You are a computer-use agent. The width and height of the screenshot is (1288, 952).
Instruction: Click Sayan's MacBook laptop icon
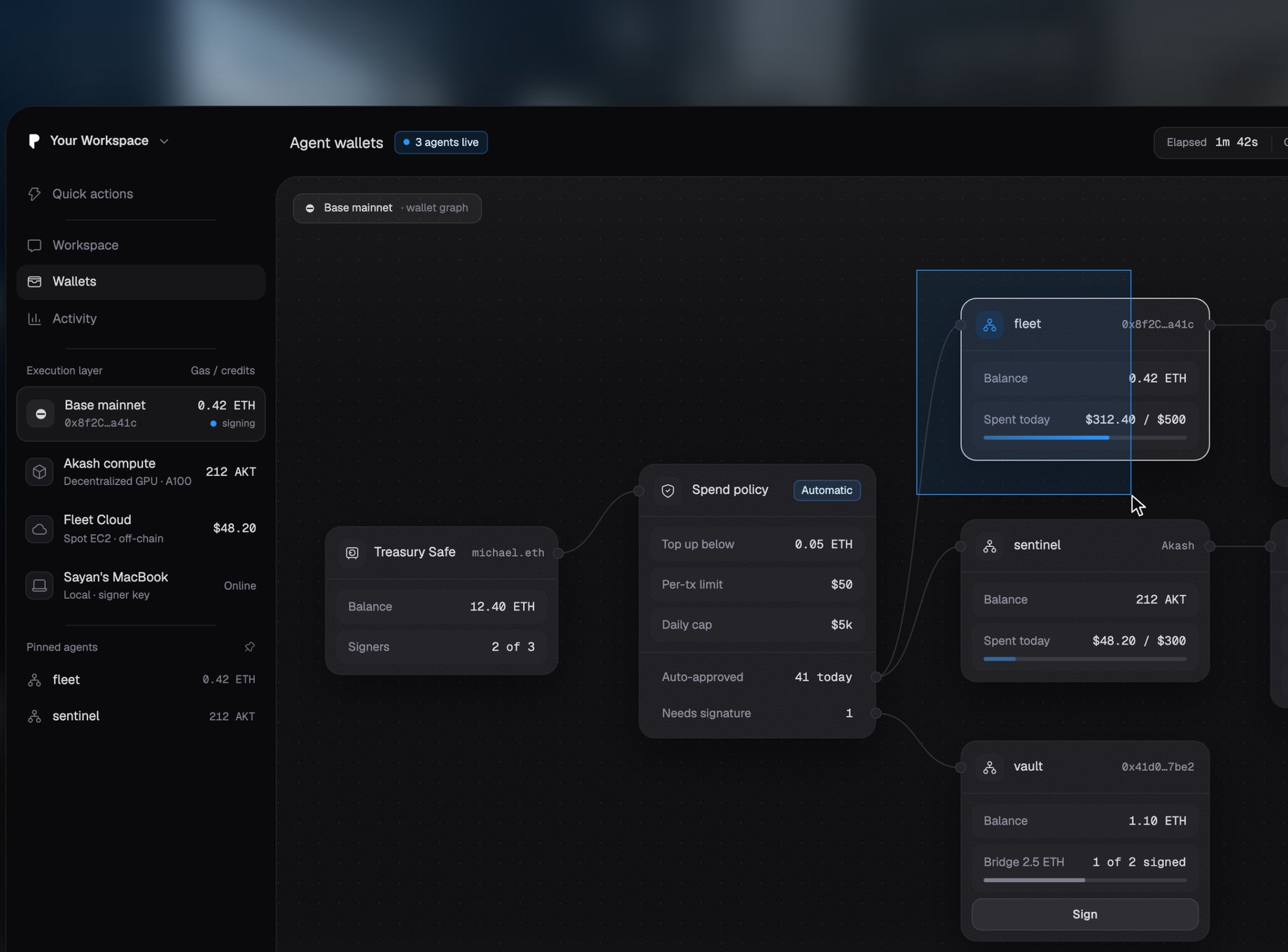[40, 585]
